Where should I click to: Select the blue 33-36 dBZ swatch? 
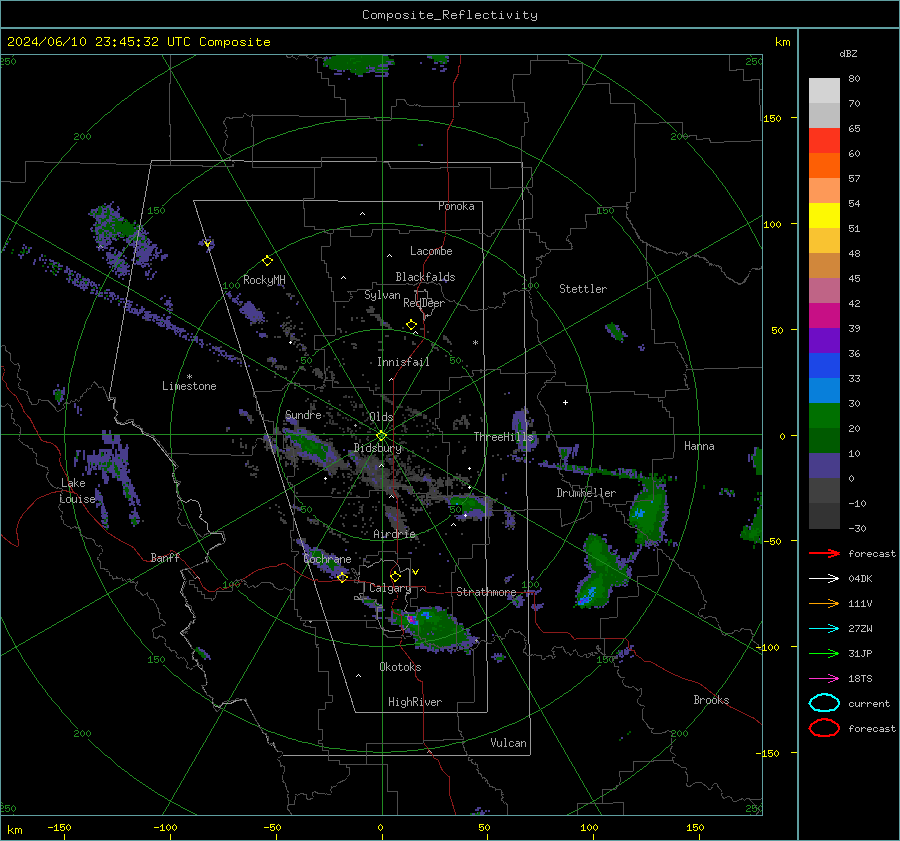[824, 366]
